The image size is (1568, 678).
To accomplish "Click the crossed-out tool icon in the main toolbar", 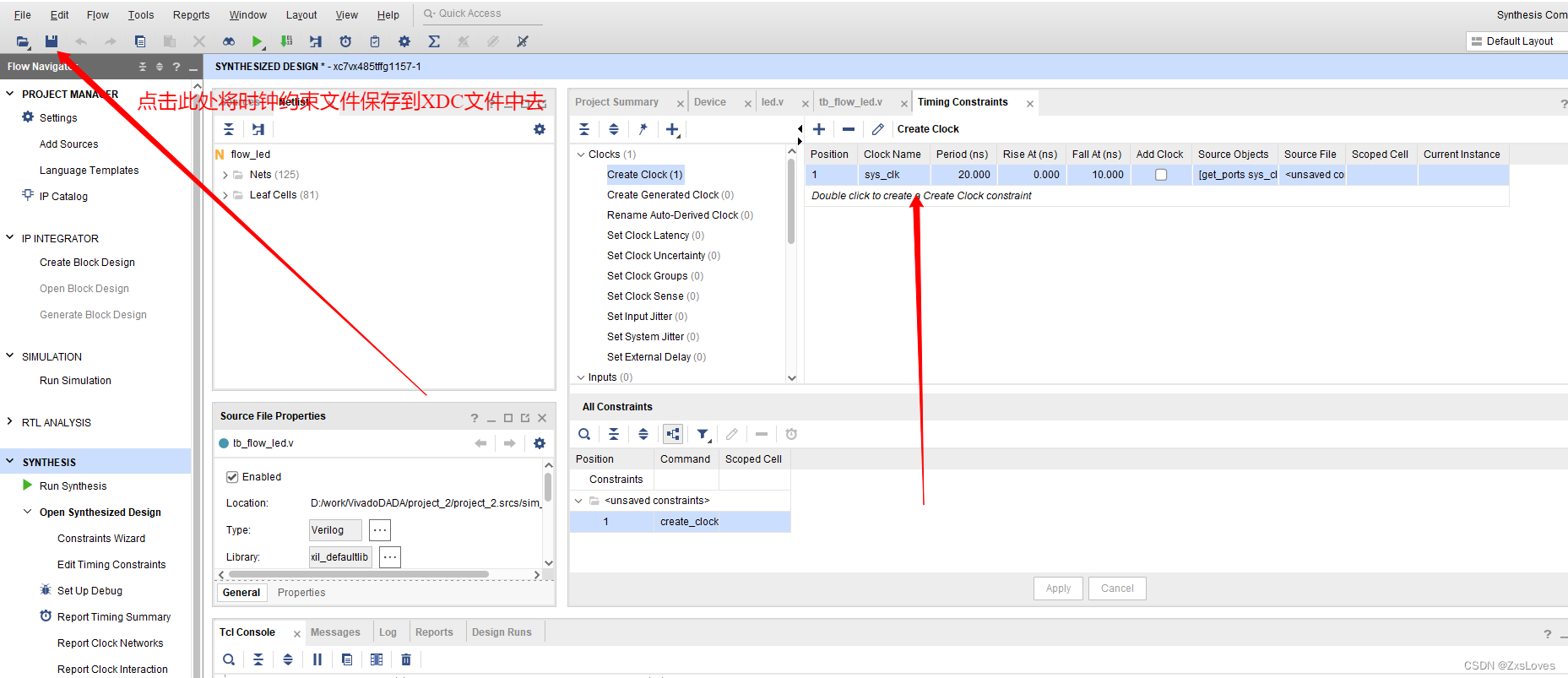I will 523,41.
